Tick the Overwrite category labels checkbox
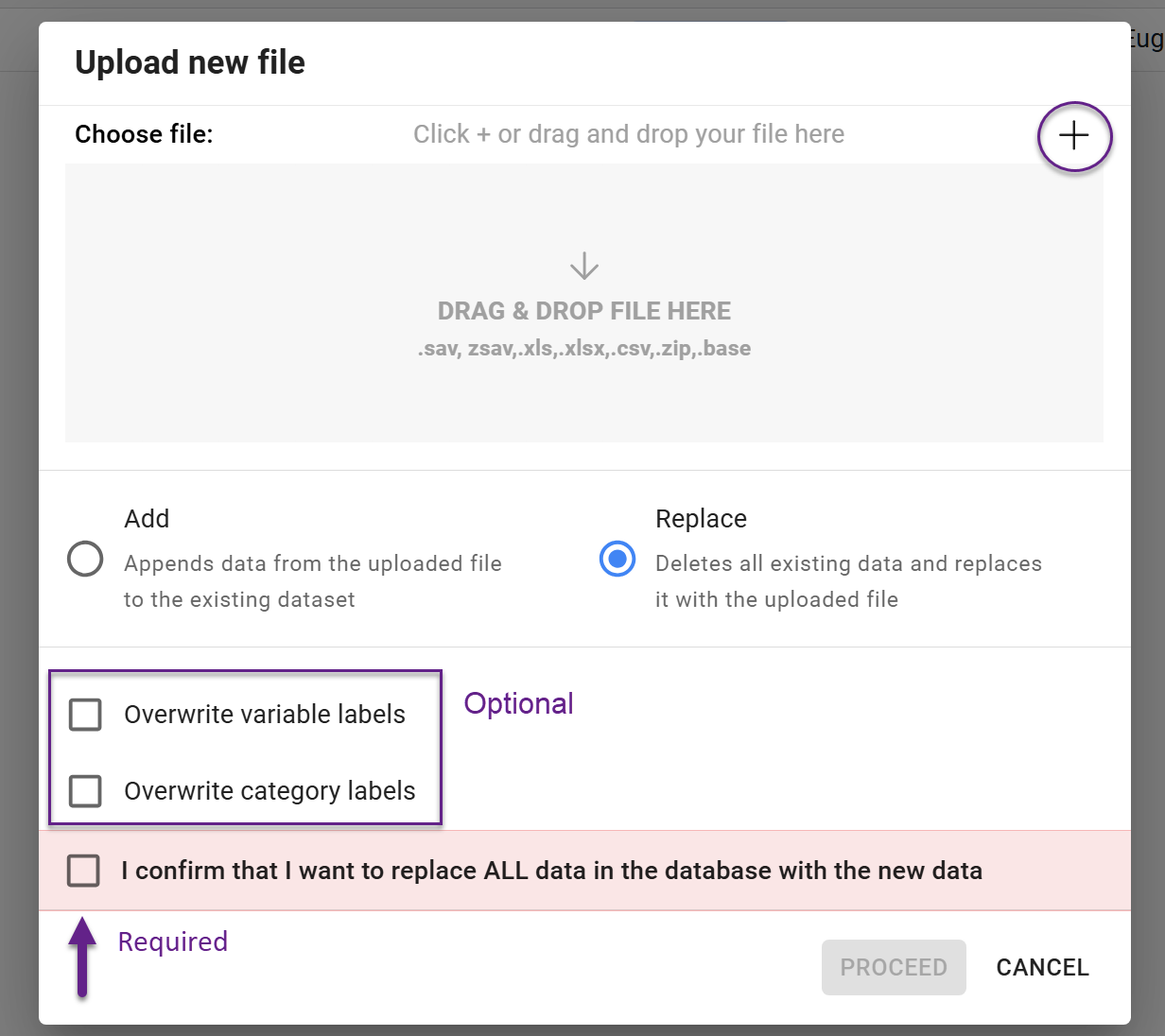1165x1036 pixels. click(85, 791)
